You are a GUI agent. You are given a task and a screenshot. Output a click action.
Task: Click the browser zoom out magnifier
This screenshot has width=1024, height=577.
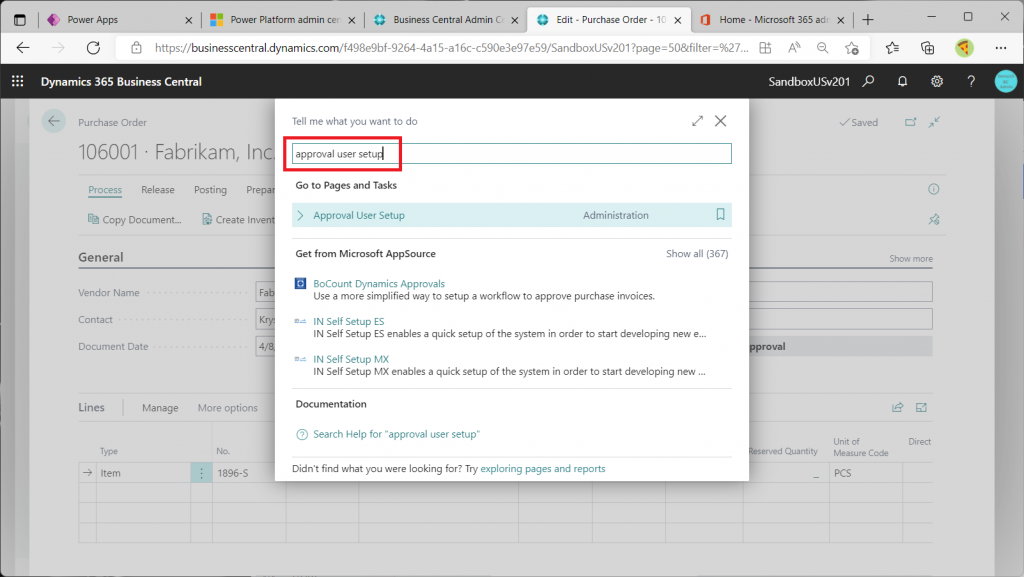pyautogui.click(x=823, y=48)
